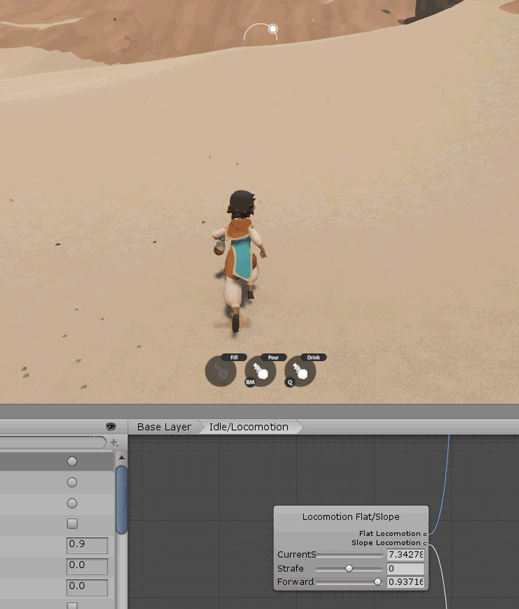Click the Q key badge on Drink
The height and width of the screenshot is (609, 519).
pyautogui.click(x=289, y=382)
